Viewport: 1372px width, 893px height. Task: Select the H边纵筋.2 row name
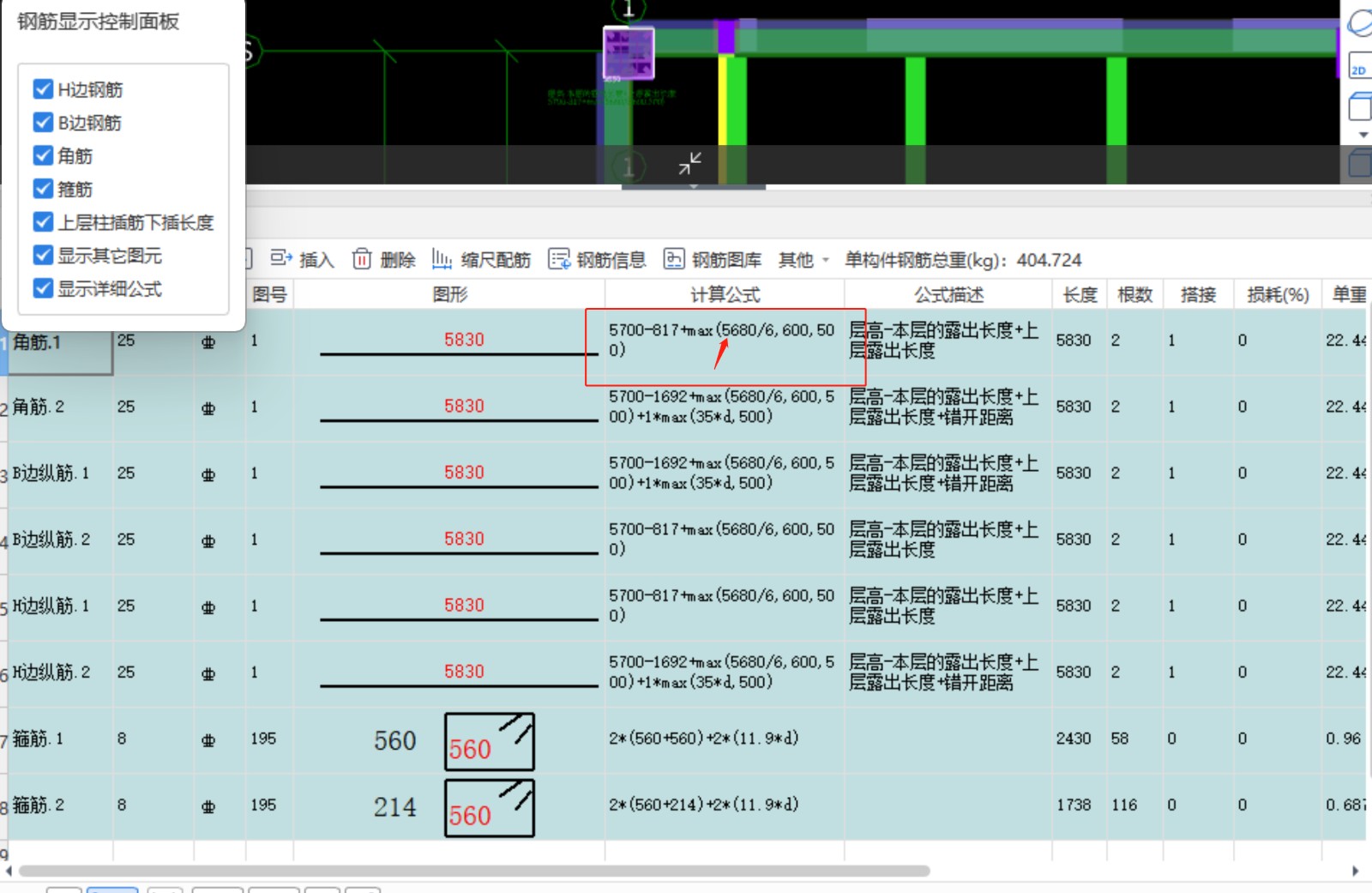coord(60,673)
